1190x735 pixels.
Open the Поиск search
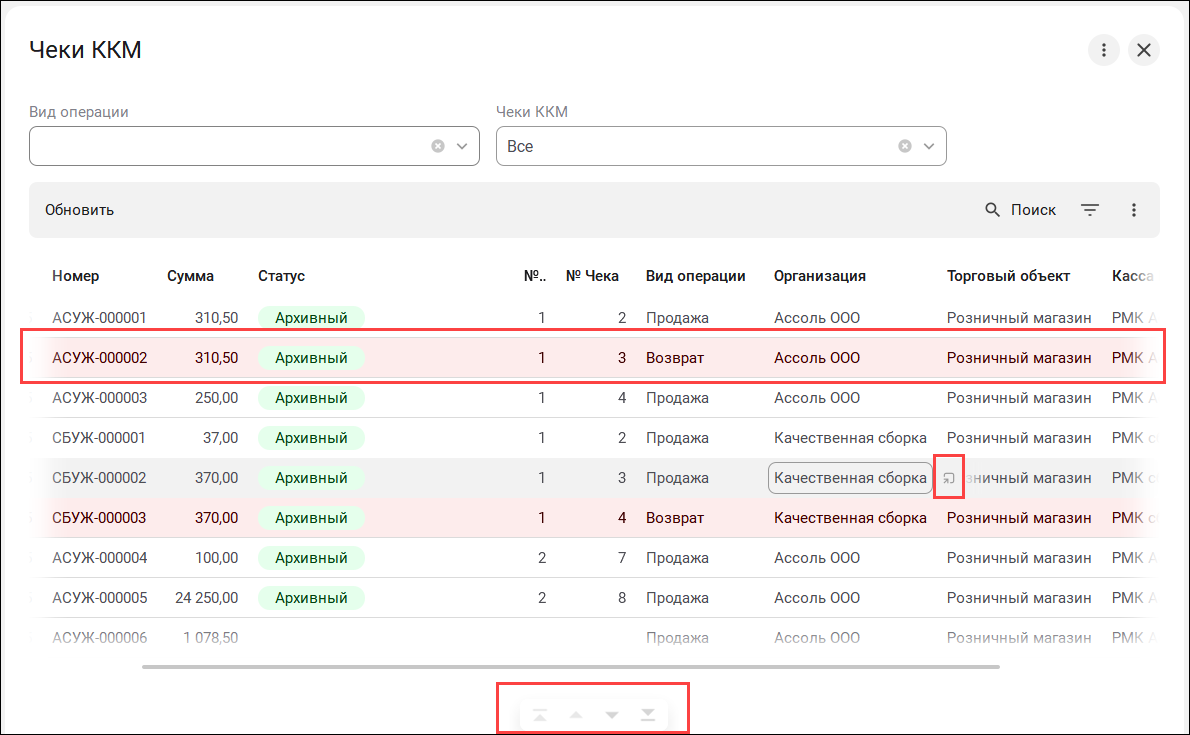(x=1020, y=210)
